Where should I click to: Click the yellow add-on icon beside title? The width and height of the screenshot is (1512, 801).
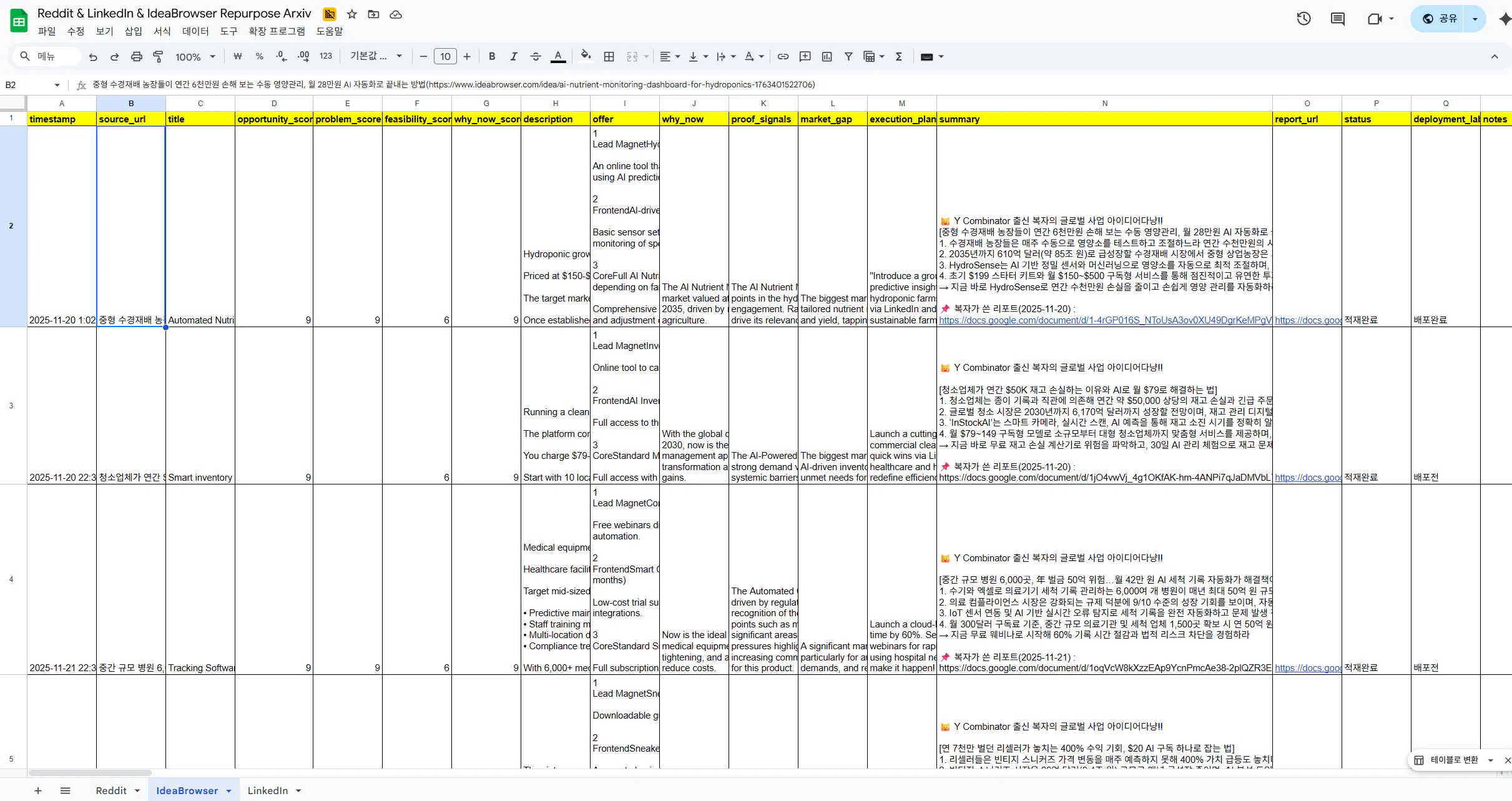click(330, 14)
